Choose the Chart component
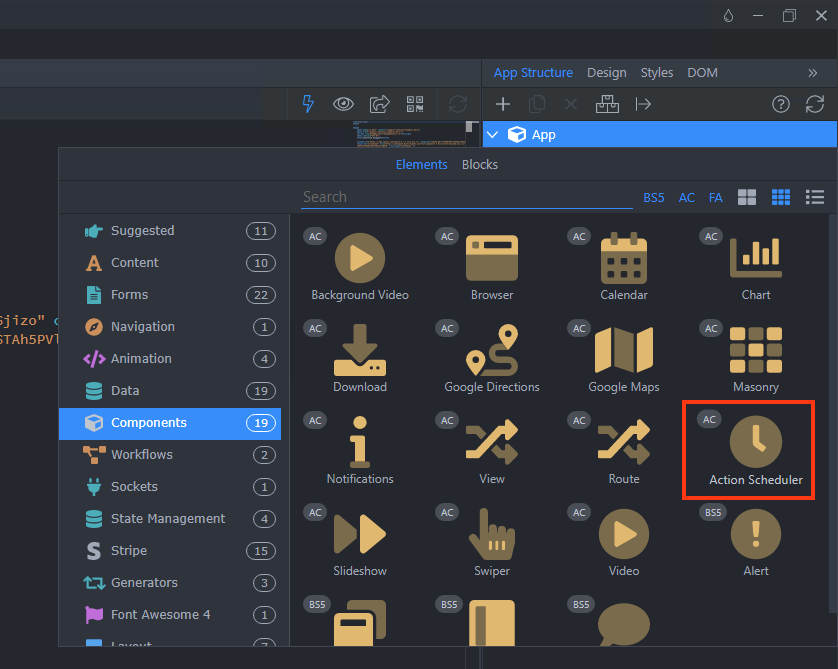The image size is (838, 669). pos(756,266)
